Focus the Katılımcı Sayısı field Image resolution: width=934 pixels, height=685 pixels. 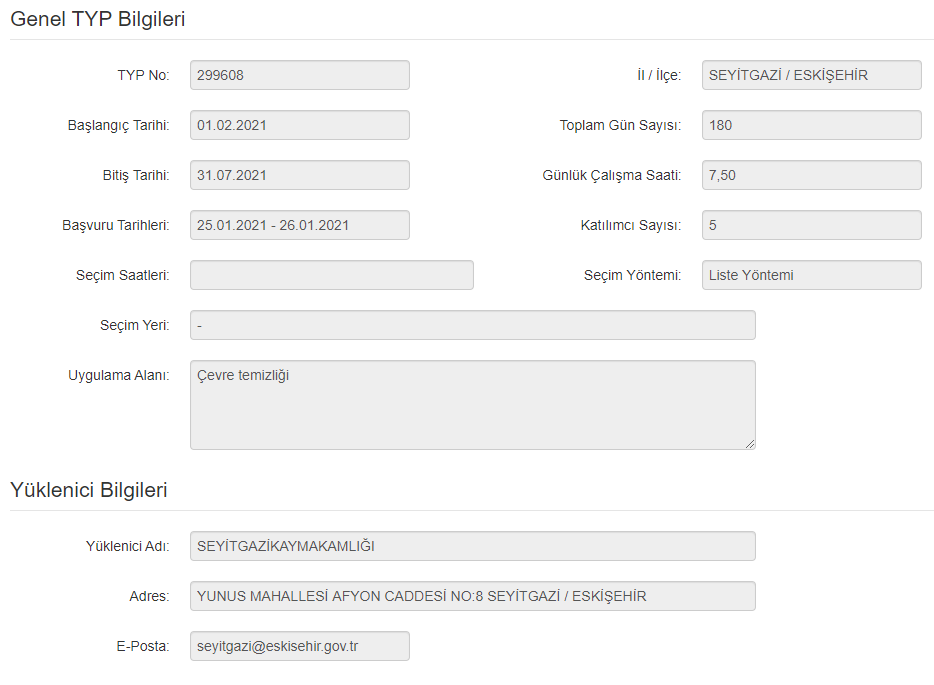coord(811,225)
